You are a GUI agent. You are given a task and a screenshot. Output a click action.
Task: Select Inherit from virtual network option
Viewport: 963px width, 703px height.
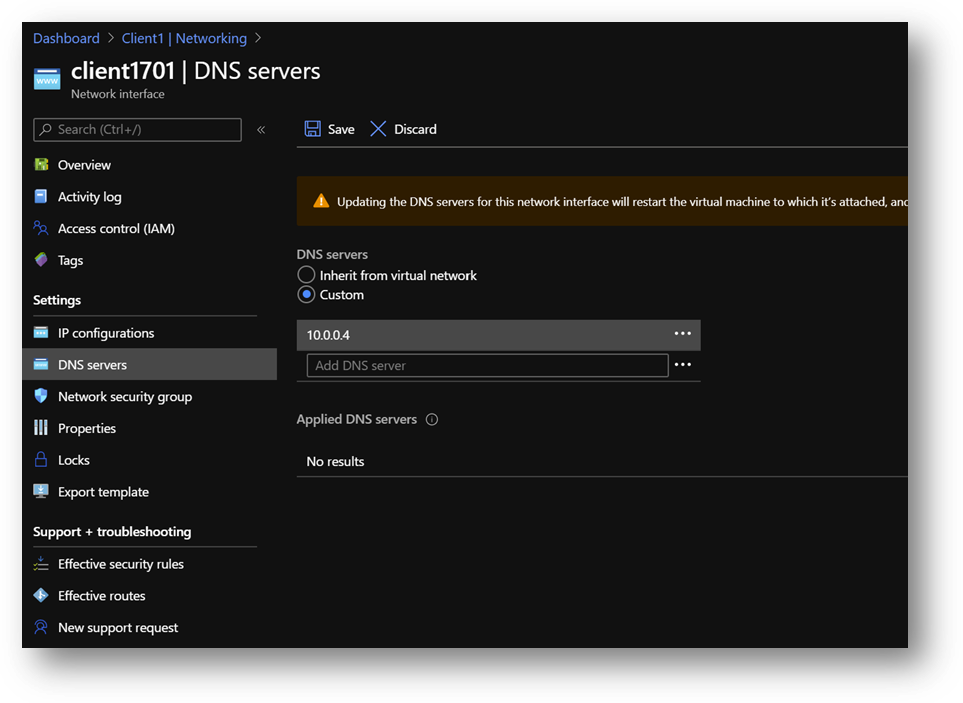(x=307, y=275)
